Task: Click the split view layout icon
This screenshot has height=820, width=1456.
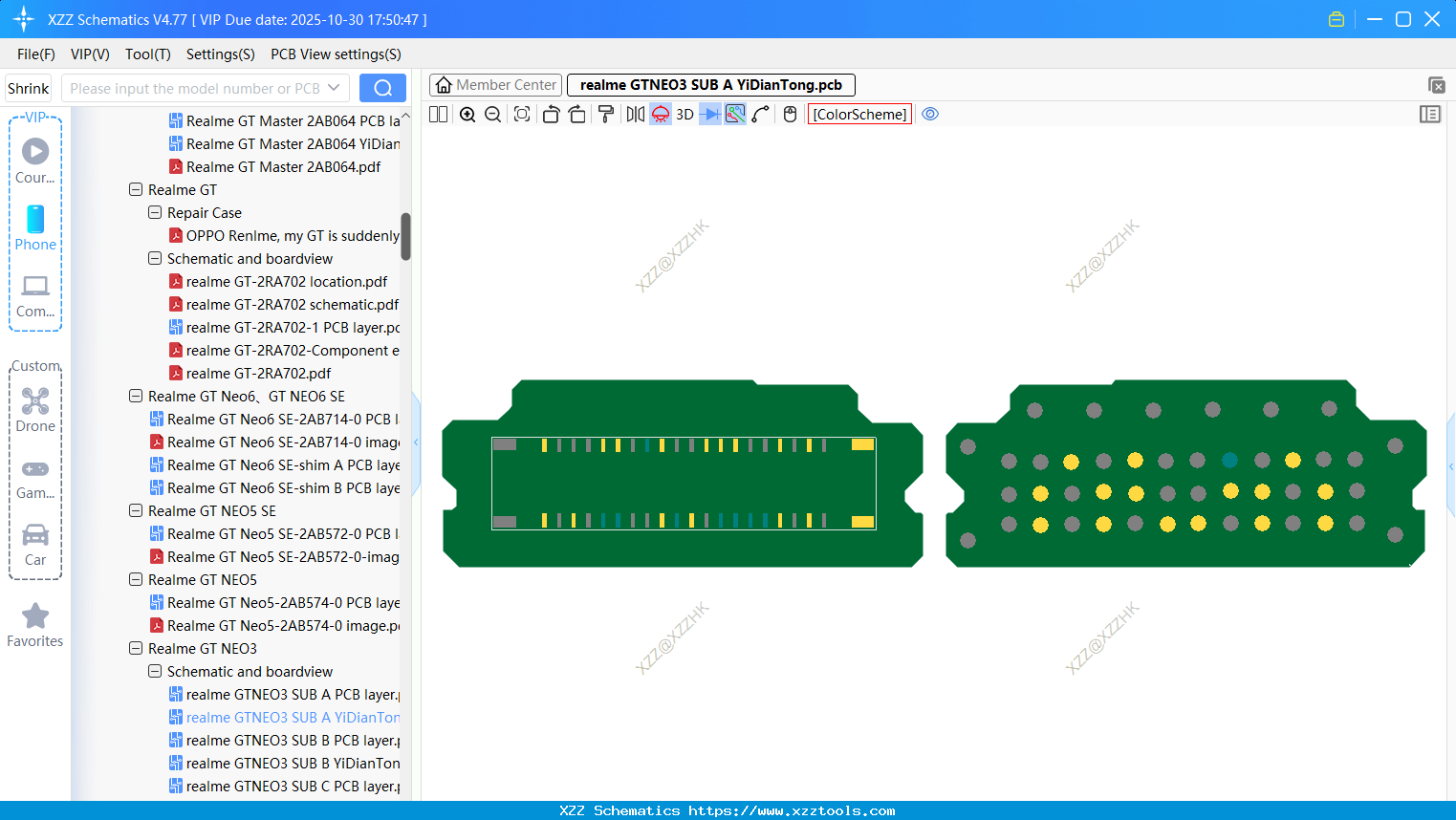Action: pos(438,115)
